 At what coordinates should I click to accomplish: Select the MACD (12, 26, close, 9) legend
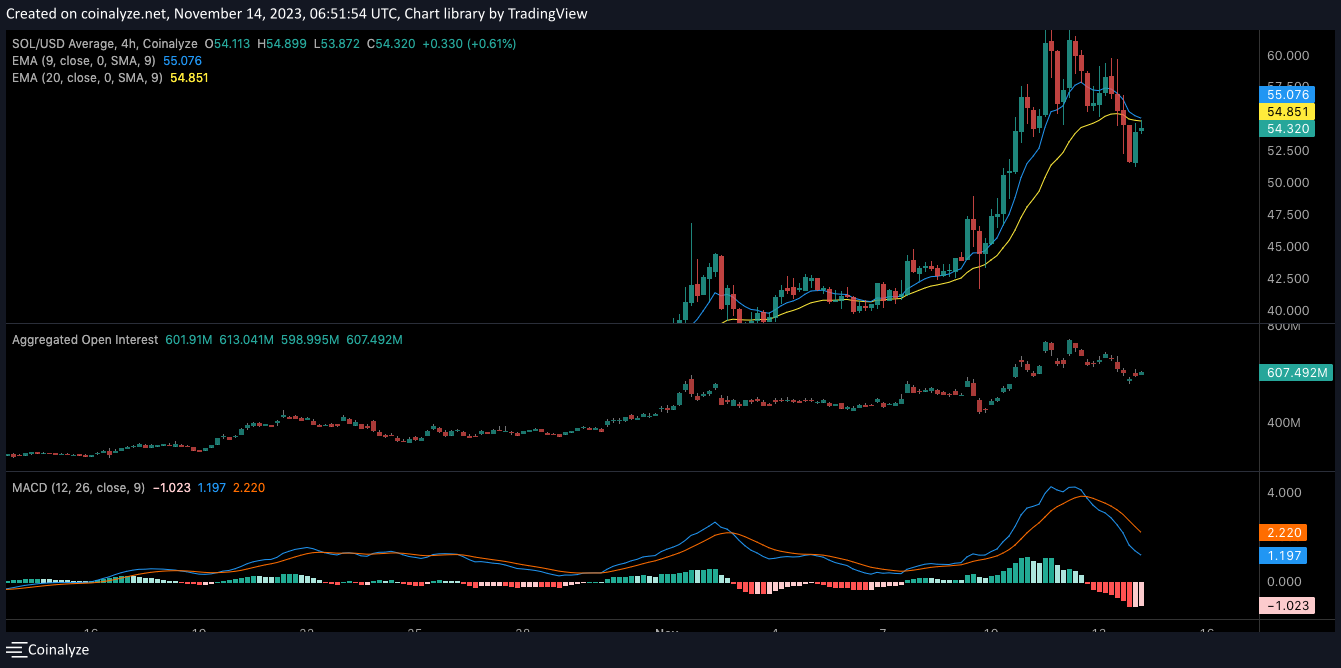point(76,487)
